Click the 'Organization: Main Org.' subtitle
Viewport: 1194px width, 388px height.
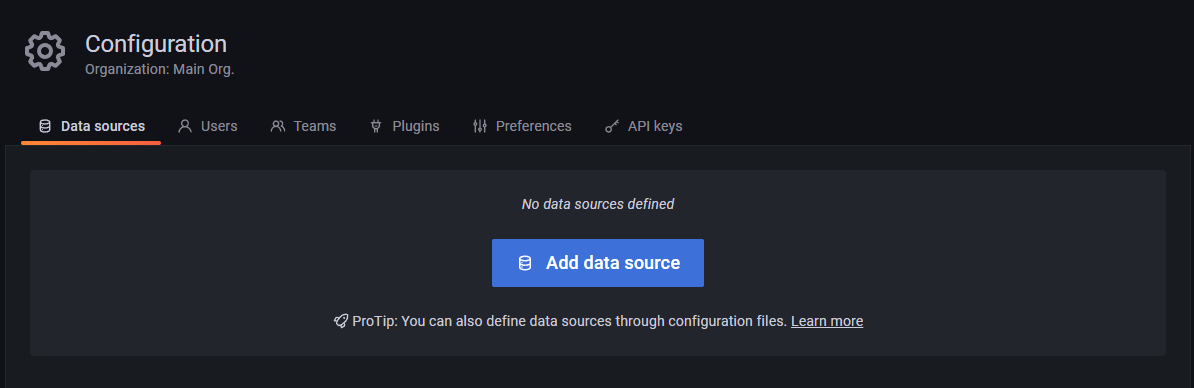[x=160, y=69]
